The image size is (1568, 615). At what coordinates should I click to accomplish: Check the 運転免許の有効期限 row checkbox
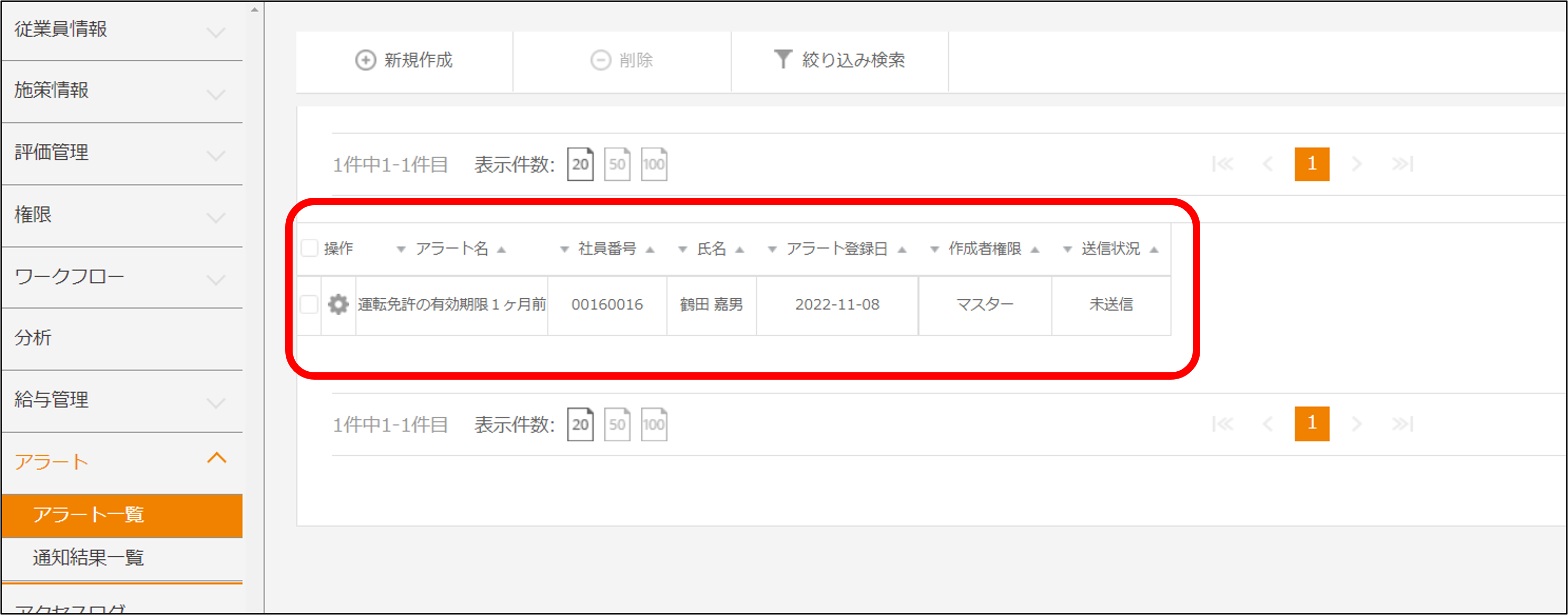[x=309, y=304]
